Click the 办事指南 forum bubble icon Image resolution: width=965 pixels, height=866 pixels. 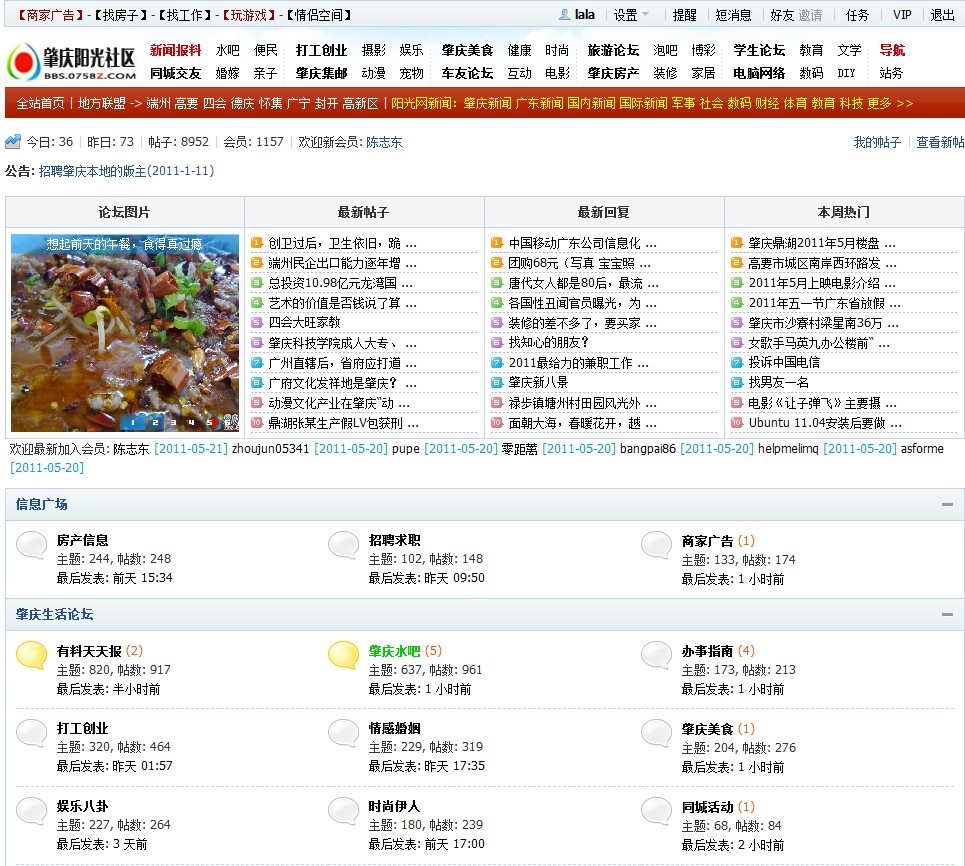click(x=657, y=655)
